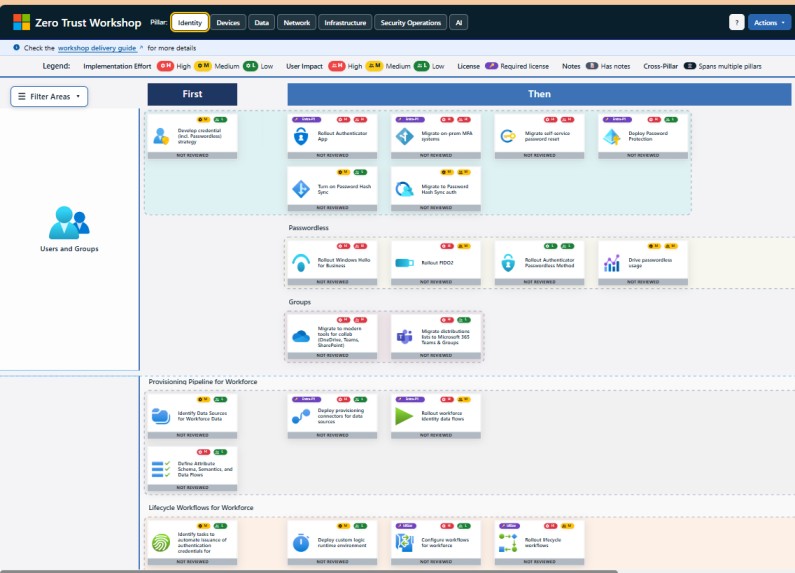Open the workshop delivery guide link

point(98,47)
